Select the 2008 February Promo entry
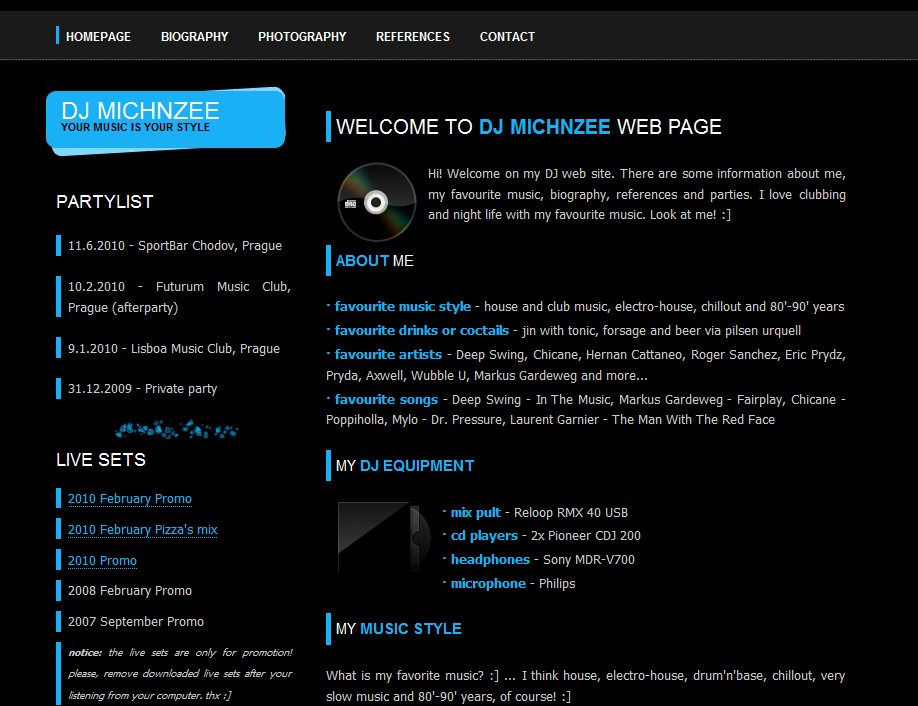 pos(129,590)
